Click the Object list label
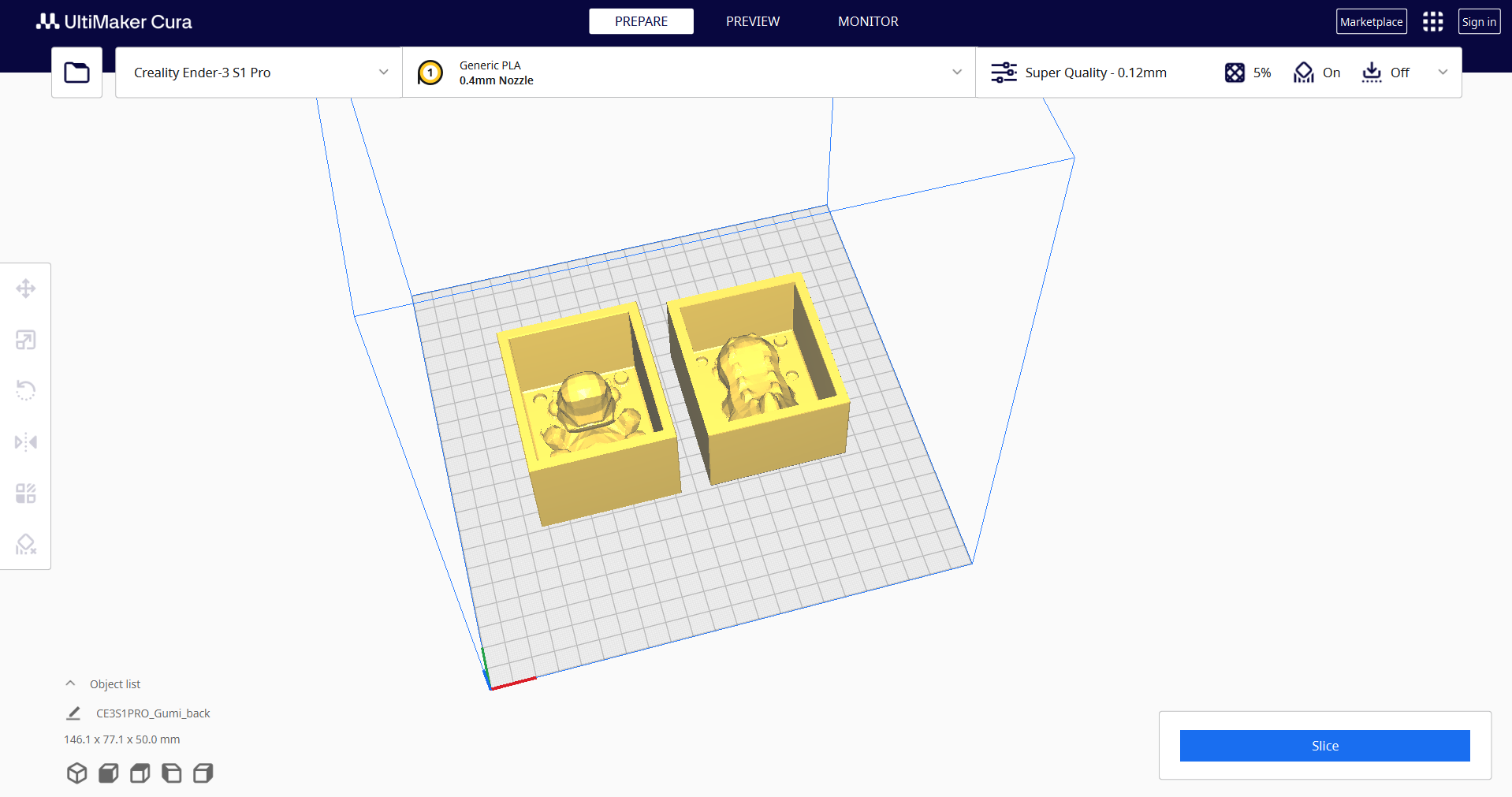The height and width of the screenshot is (797, 1512). (115, 684)
